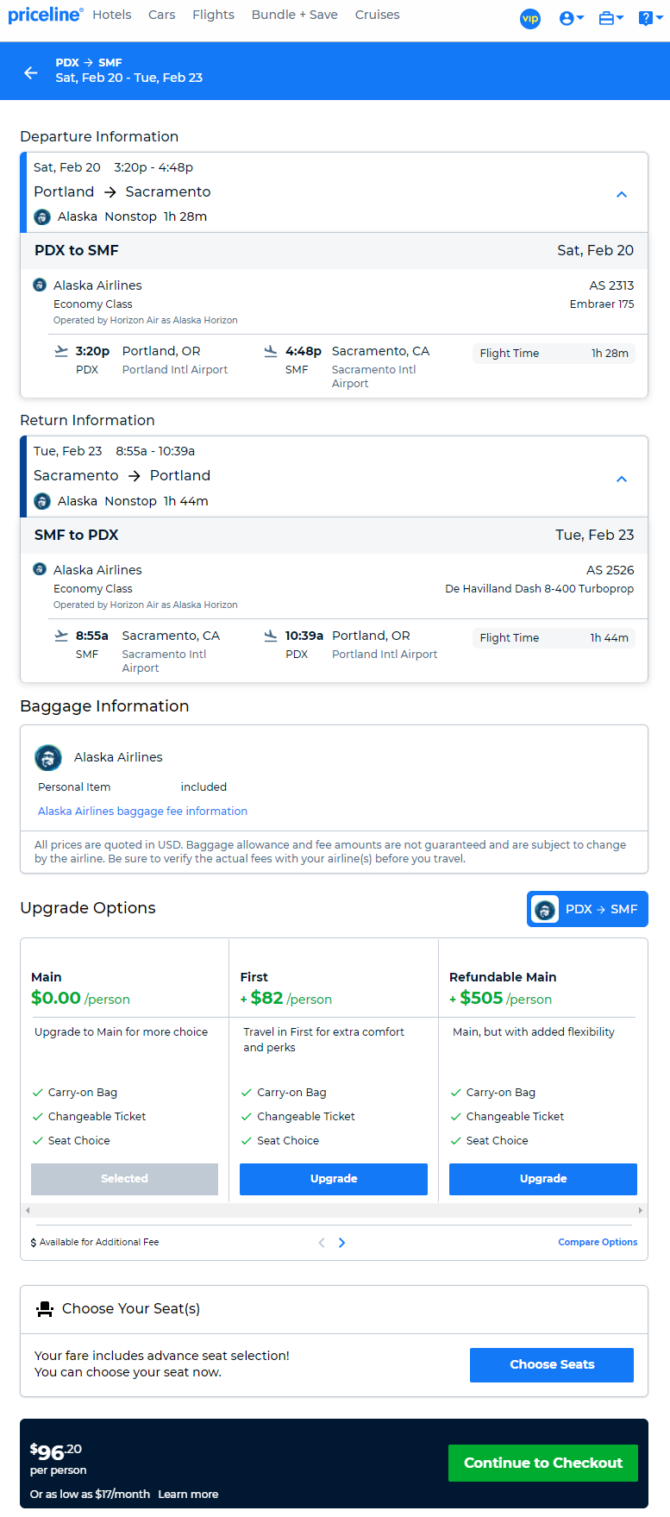
Task: Click the horizontal scrollbar under upgrade options
Action: 334,1210
